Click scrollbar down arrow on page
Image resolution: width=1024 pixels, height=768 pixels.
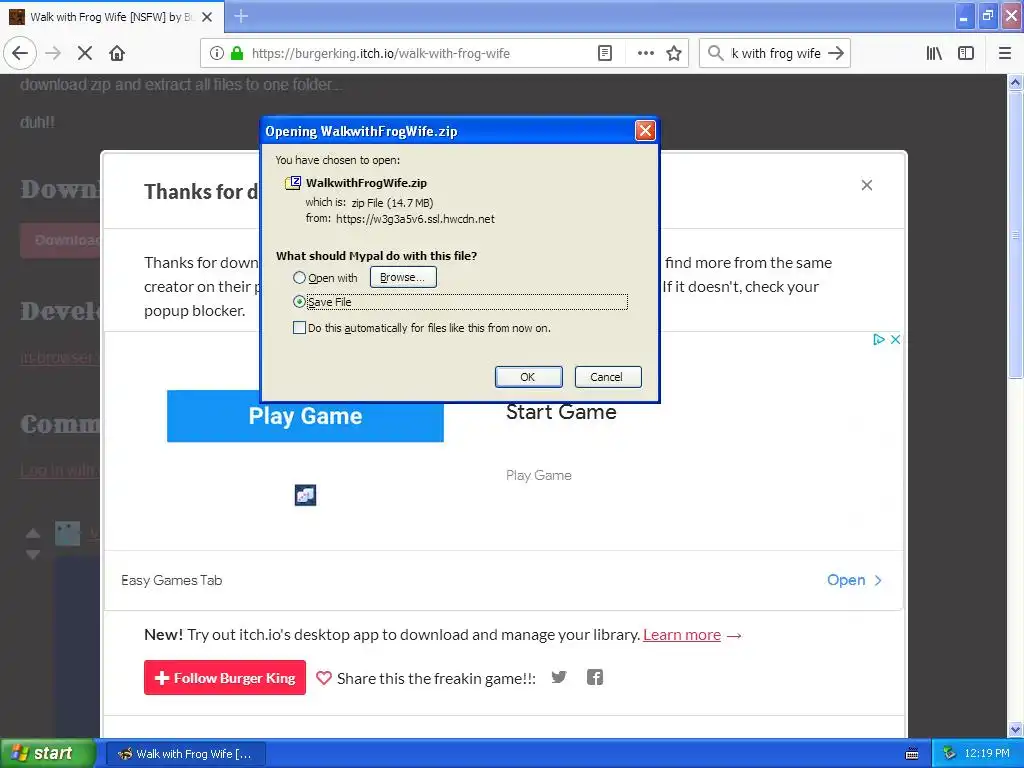(1015, 729)
